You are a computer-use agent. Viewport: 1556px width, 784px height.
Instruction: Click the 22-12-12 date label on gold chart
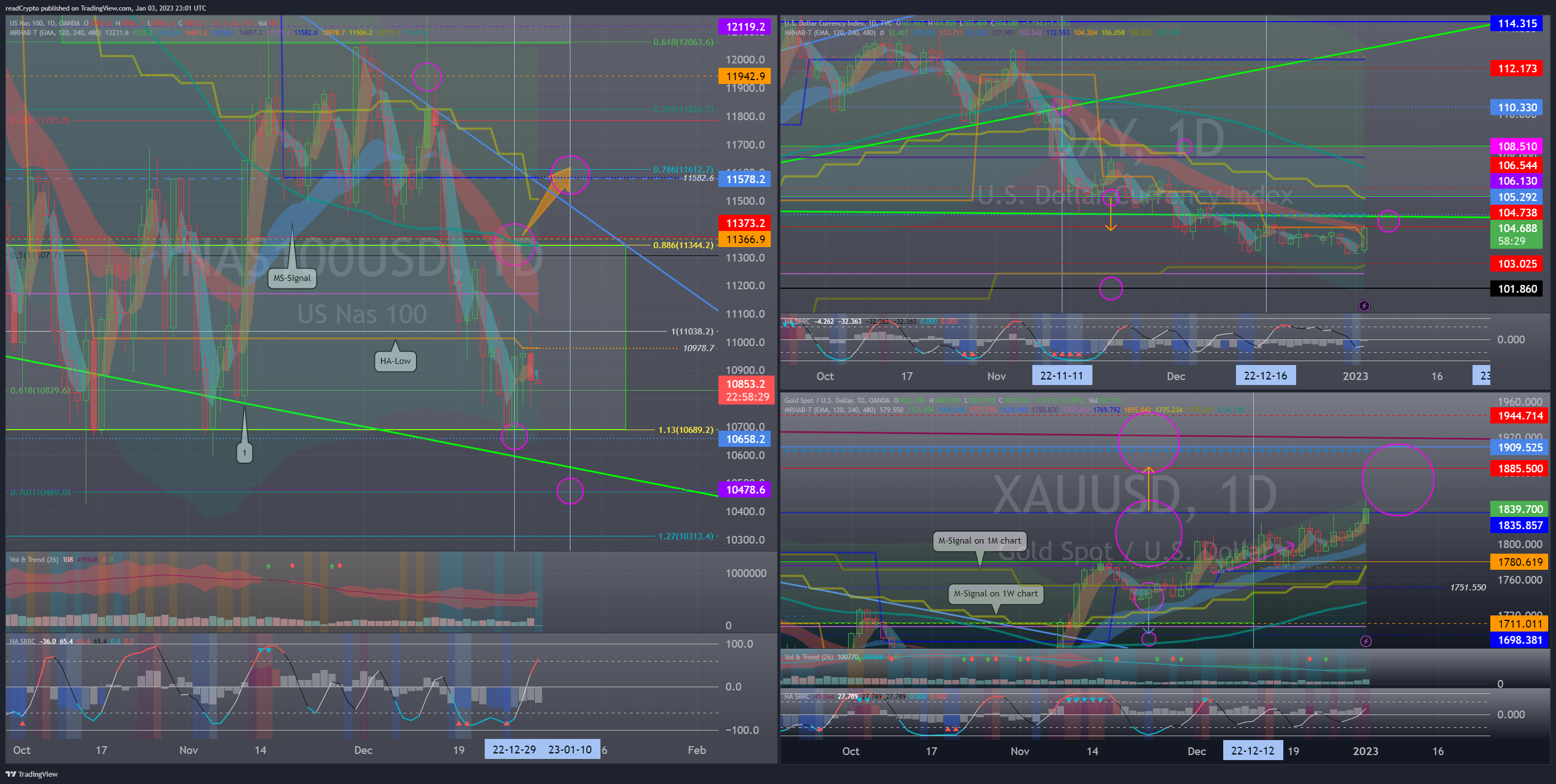tap(1252, 751)
